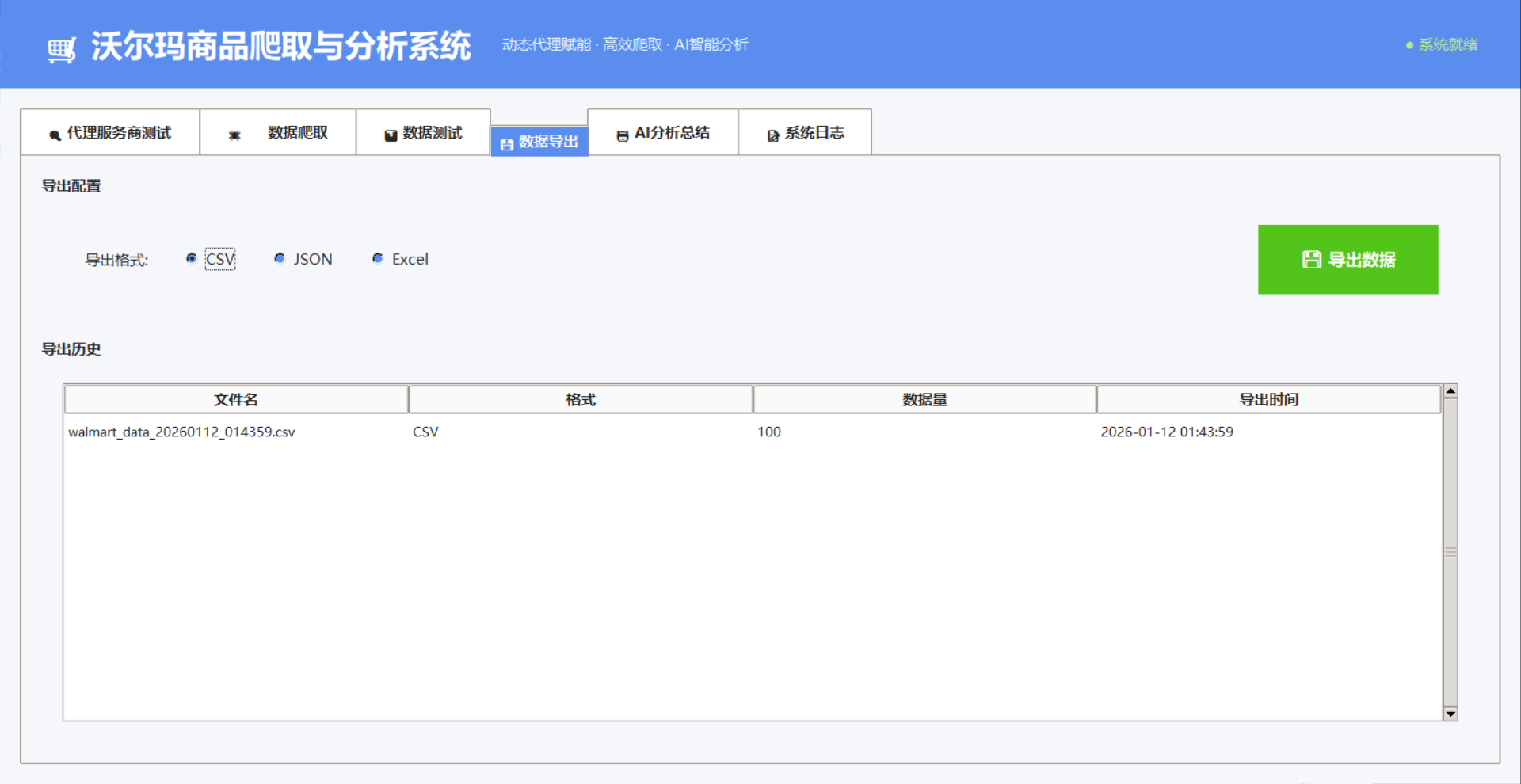Click the 系统就绪 status text

click(x=1448, y=45)
